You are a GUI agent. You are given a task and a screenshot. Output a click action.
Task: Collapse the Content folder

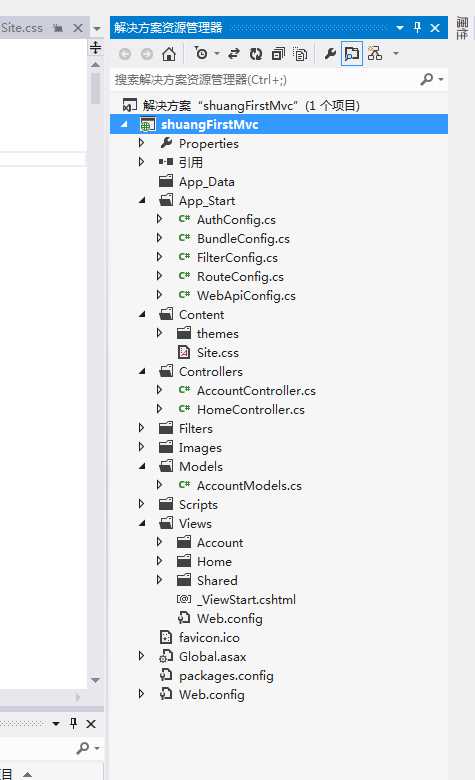point(142,314)
